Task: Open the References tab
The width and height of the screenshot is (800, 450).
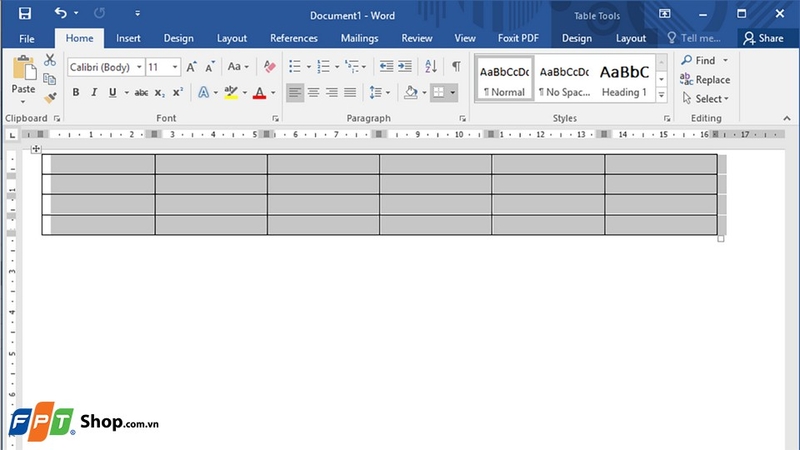Action: [x=294, y=38]
